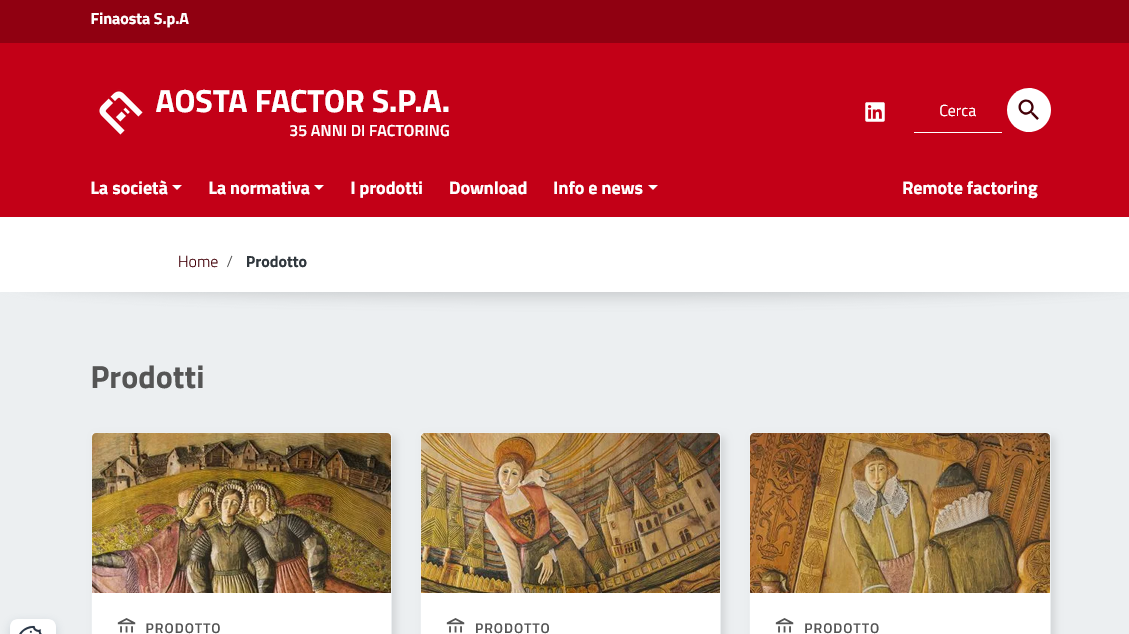Follow the Finaosta S.p.A link in top bar

pyautogui.click(x=140, y=19)
